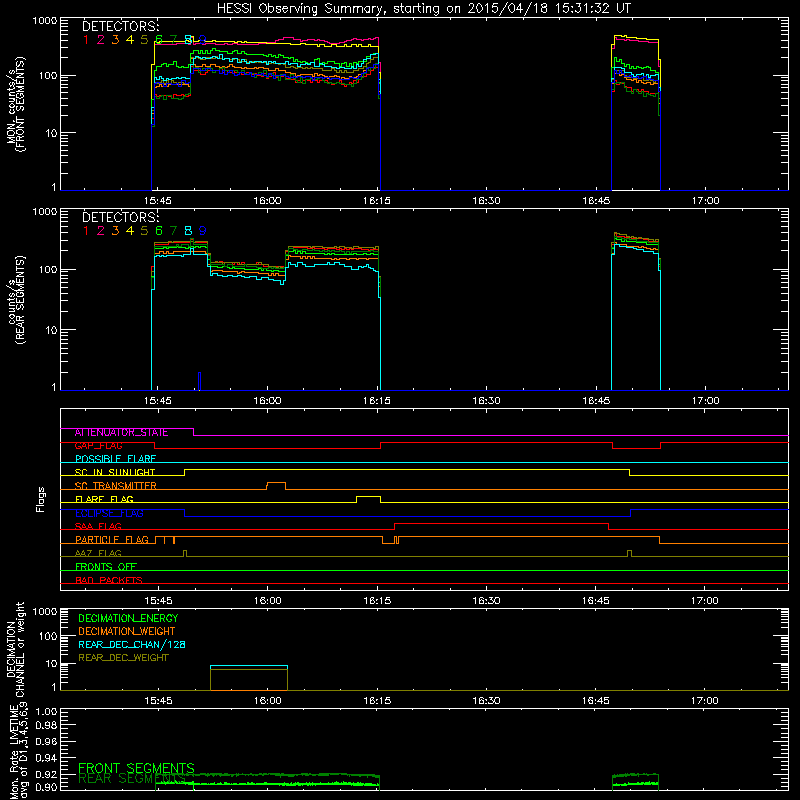Click the FLARE_FLAG label
The width and height of the screenshot is (800, 800).
coord(104,499)
